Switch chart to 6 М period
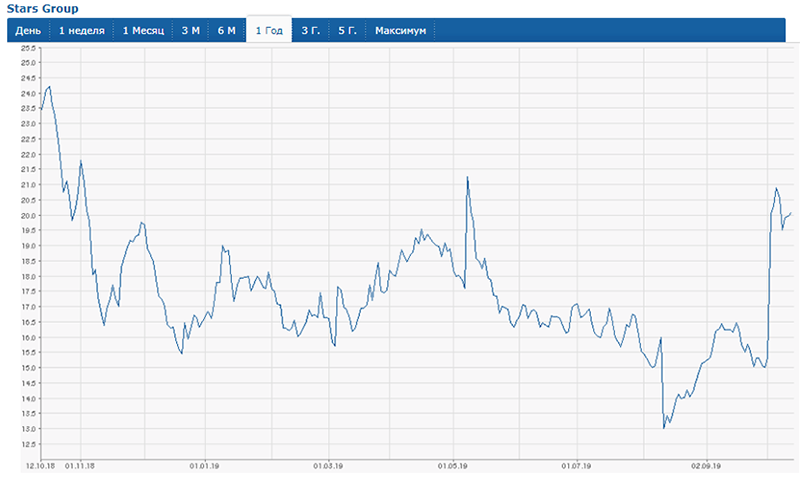 (226, 31)
